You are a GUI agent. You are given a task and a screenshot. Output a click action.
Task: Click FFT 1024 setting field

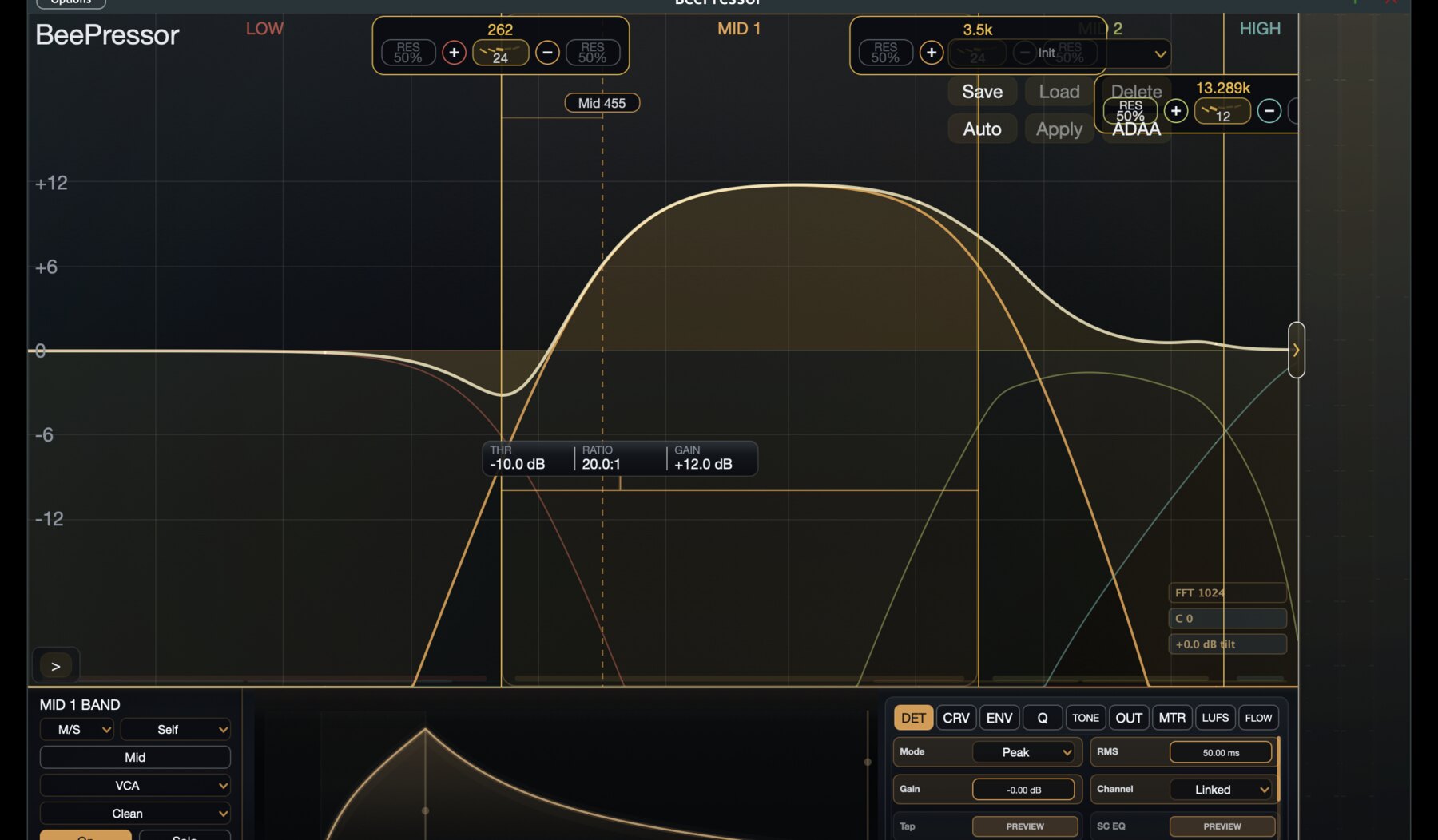coord(1227,592)
